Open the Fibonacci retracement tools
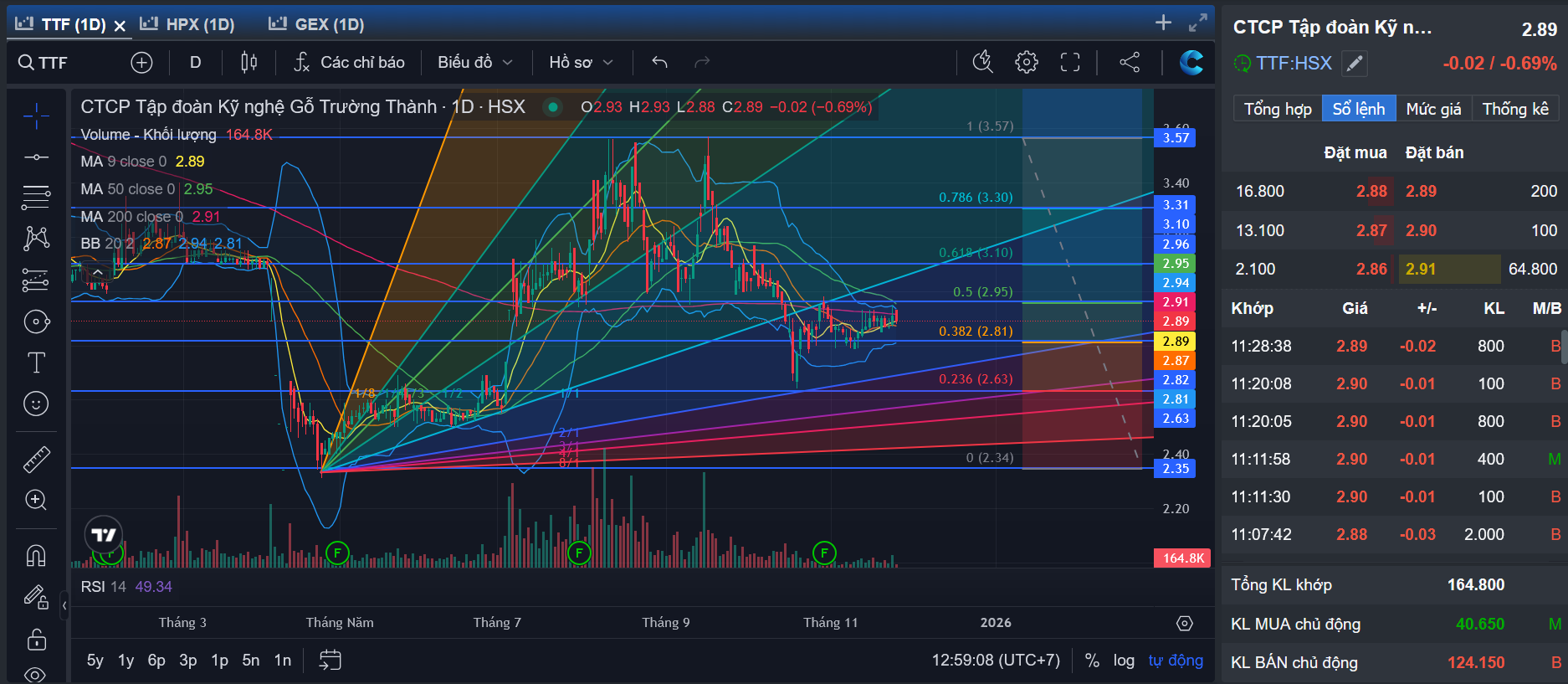The height and width of the screenshot is (684, 1568). 36,198
